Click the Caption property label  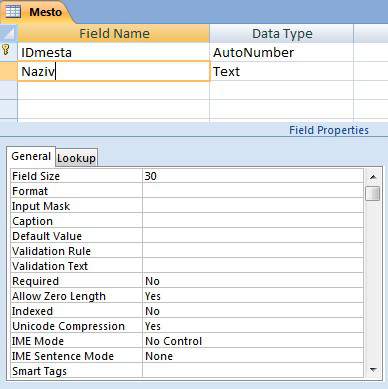point(32,221)
